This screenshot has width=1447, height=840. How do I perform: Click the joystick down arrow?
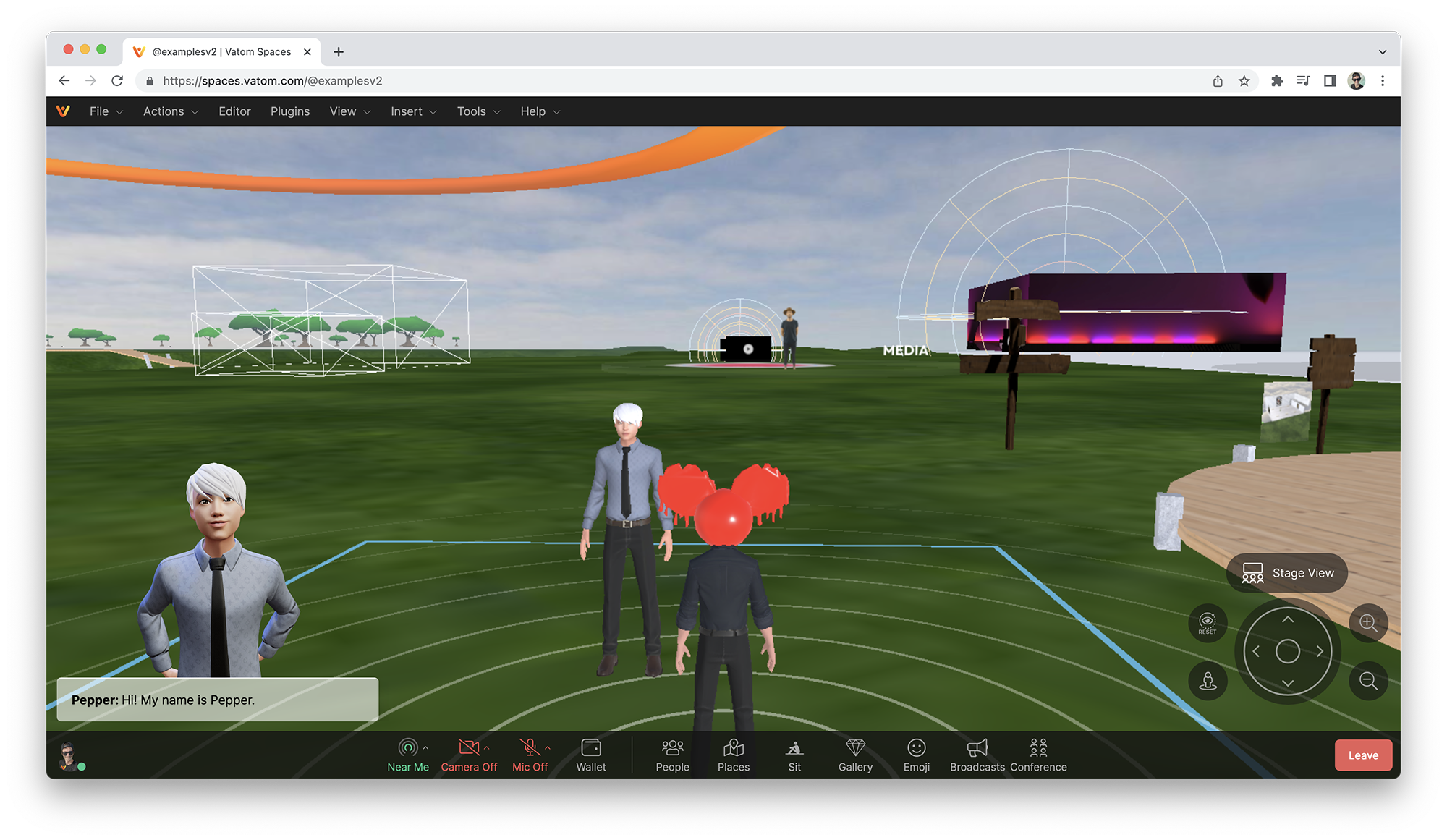(1288, 683)
